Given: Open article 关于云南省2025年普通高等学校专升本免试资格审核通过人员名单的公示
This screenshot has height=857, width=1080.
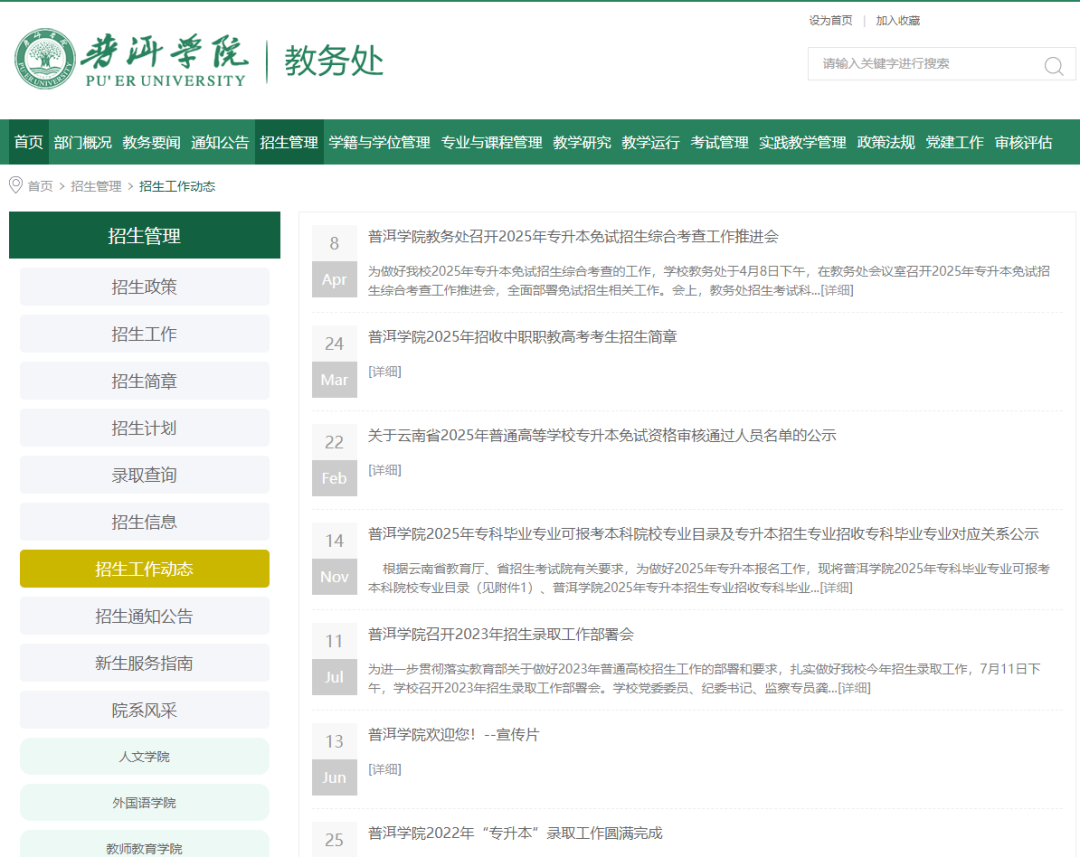Looking at the screenshot, I should coord(602,435).
